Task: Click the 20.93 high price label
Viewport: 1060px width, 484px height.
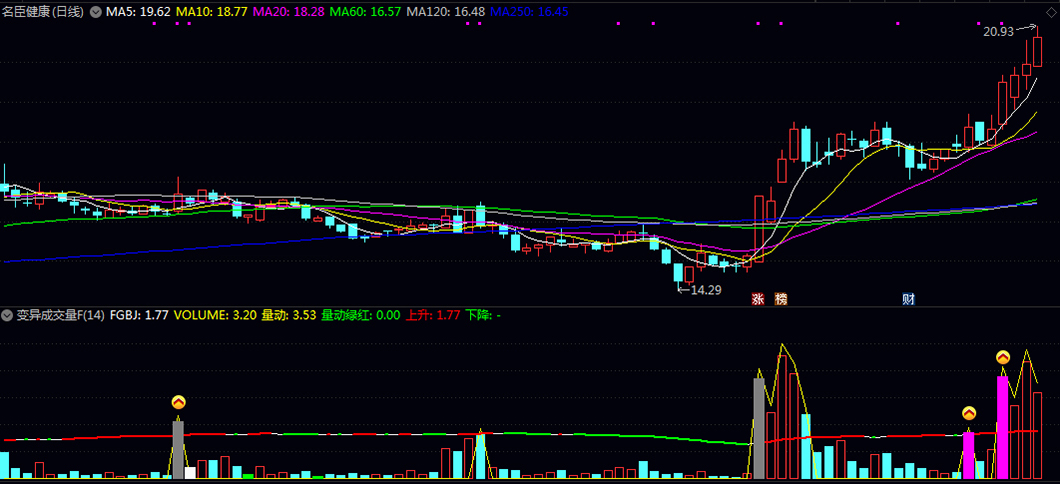Action: pyautogui.click(x=998, y=31)
